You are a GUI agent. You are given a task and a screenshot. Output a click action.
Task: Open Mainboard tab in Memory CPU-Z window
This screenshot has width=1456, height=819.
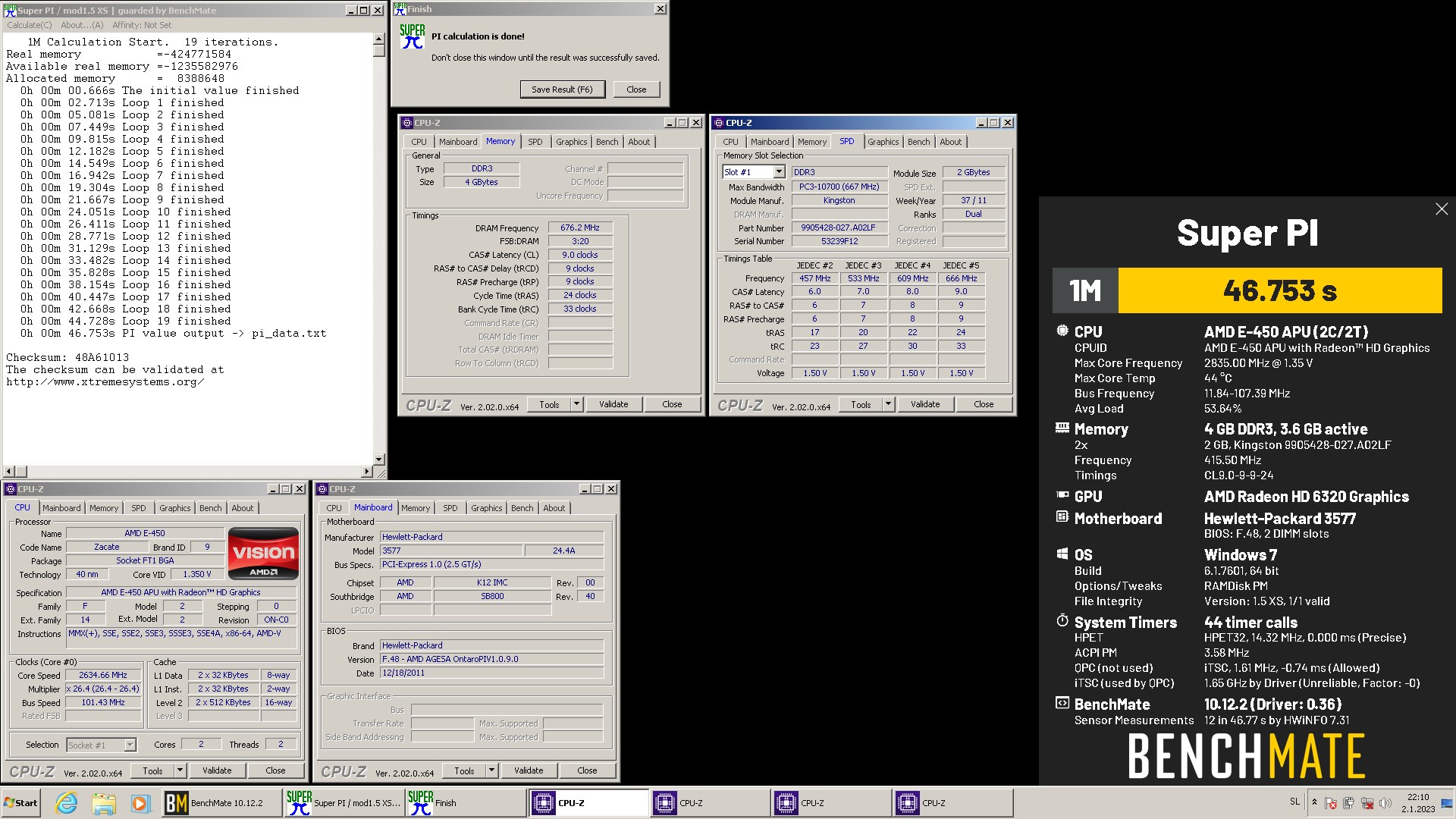pyautogui.click(x=458, y=142)
